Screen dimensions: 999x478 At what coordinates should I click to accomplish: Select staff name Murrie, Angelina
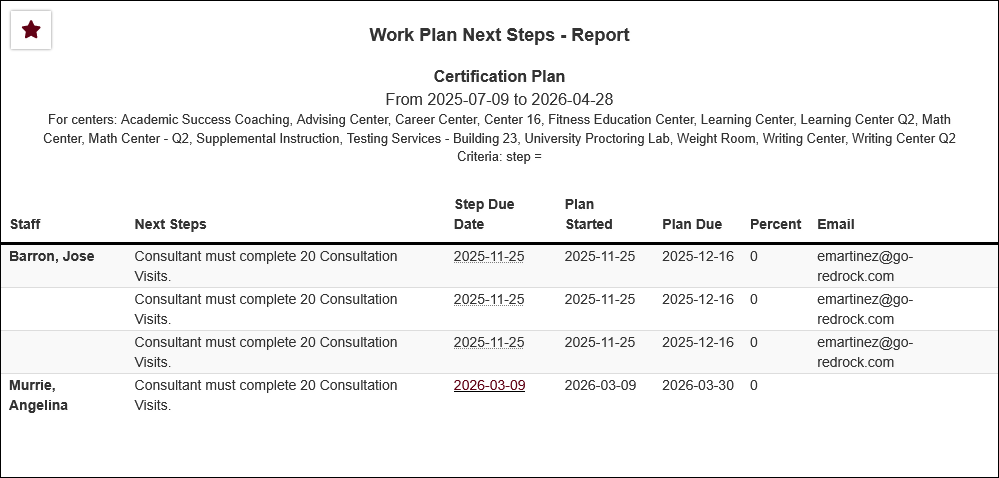point(38,395)
